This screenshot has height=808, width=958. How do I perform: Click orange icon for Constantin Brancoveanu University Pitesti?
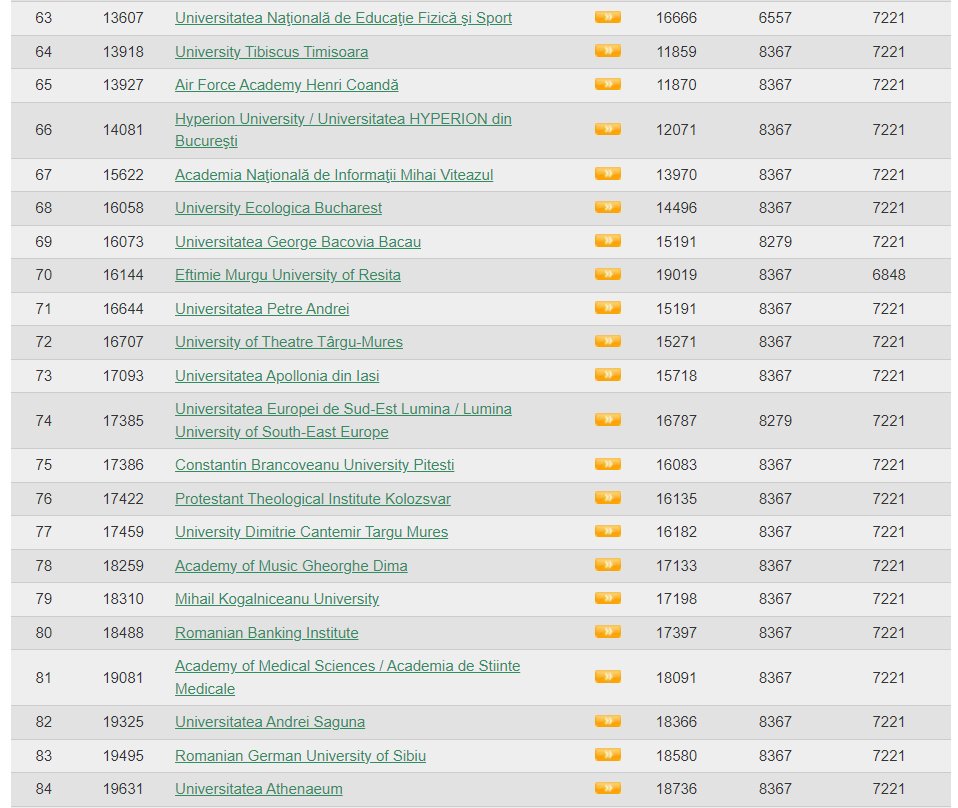607,465
